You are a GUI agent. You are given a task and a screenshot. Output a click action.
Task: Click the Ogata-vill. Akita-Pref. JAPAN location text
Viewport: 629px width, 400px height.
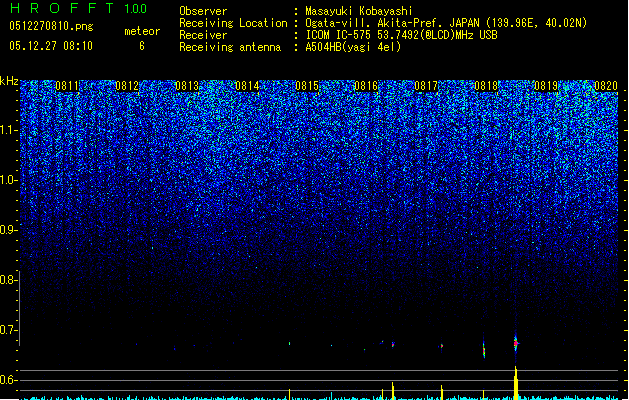(x=446, y=23)
